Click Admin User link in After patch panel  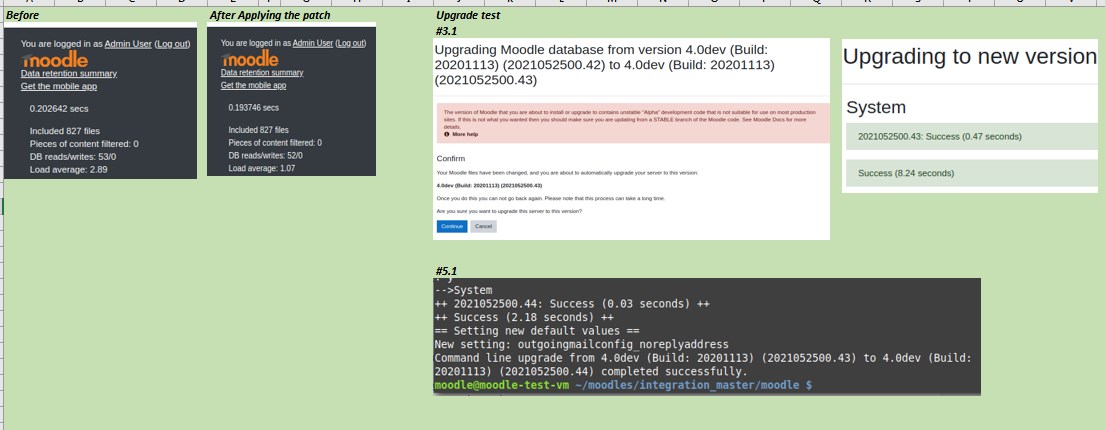(313, 43)
